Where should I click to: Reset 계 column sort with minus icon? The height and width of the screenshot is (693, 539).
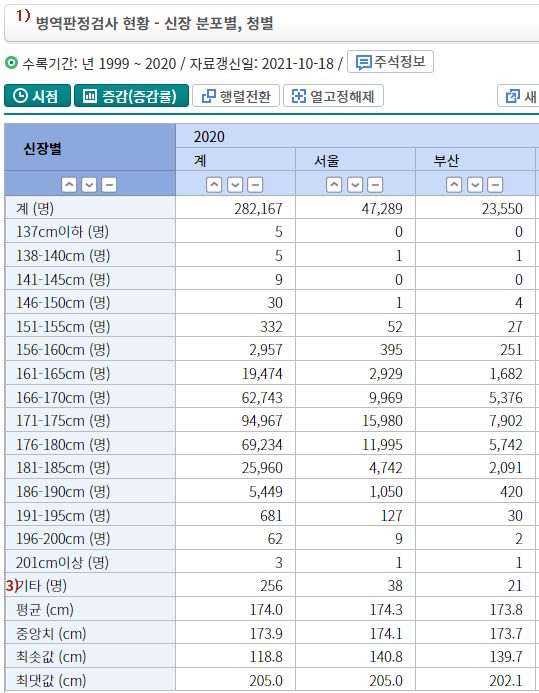pyautogui.click(x=255, y=184)
